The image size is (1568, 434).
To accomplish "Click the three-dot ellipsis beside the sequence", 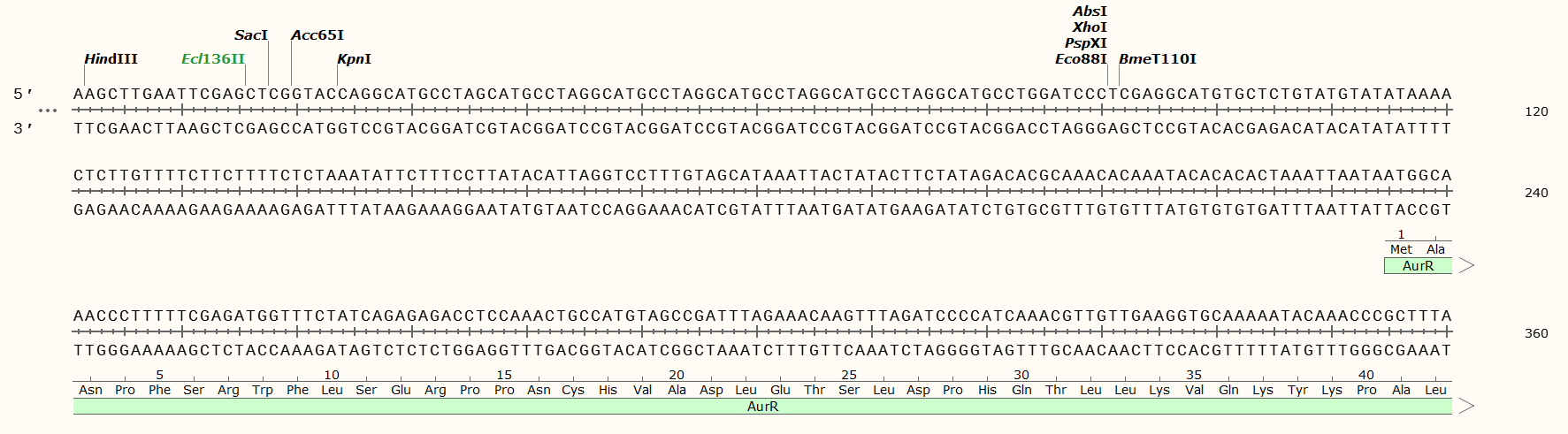I will pos(48,110).
